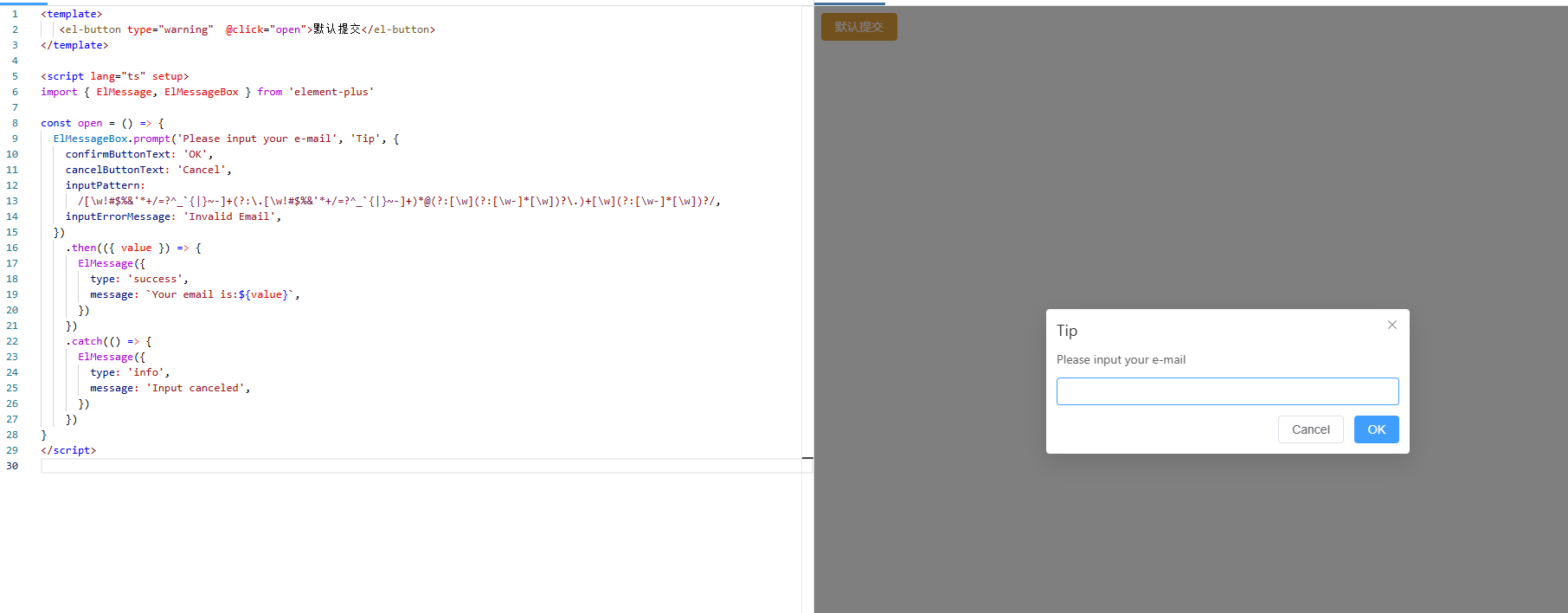Click the confirmButtonText: 'OK' line

point(139,154)
